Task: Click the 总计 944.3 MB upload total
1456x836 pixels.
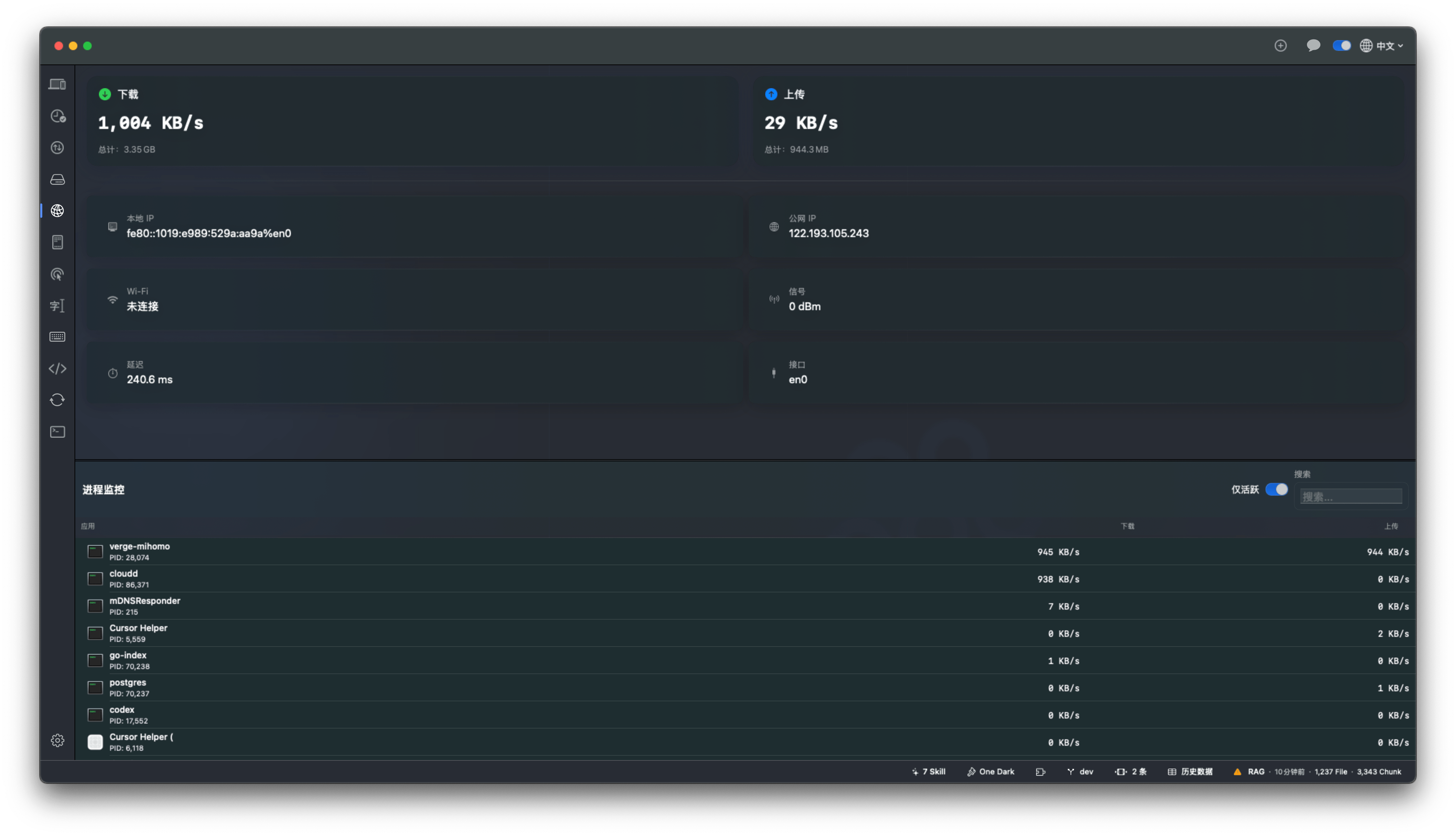Action: click(796, 149)
